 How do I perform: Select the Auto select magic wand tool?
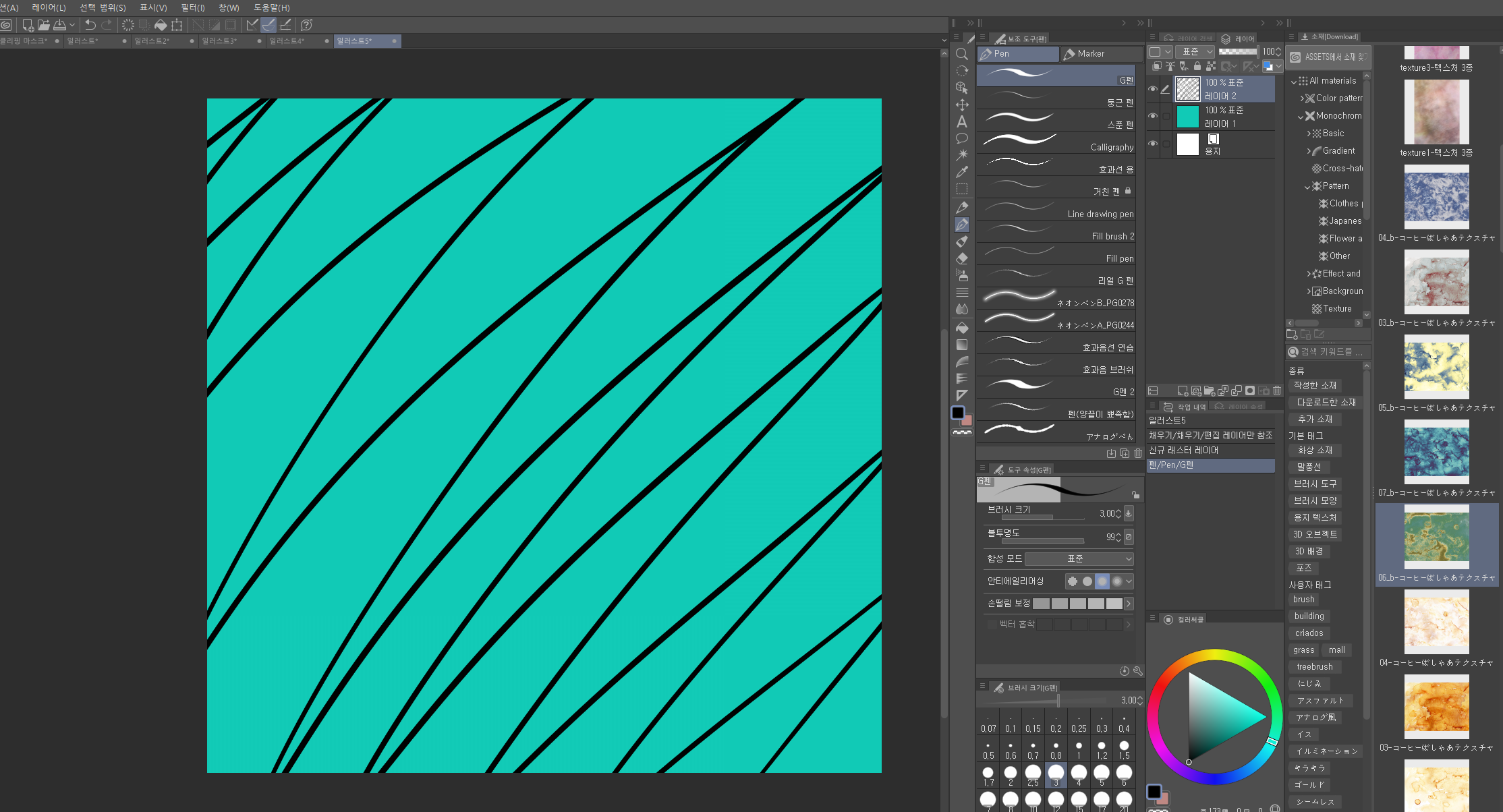tap(962, 154)
